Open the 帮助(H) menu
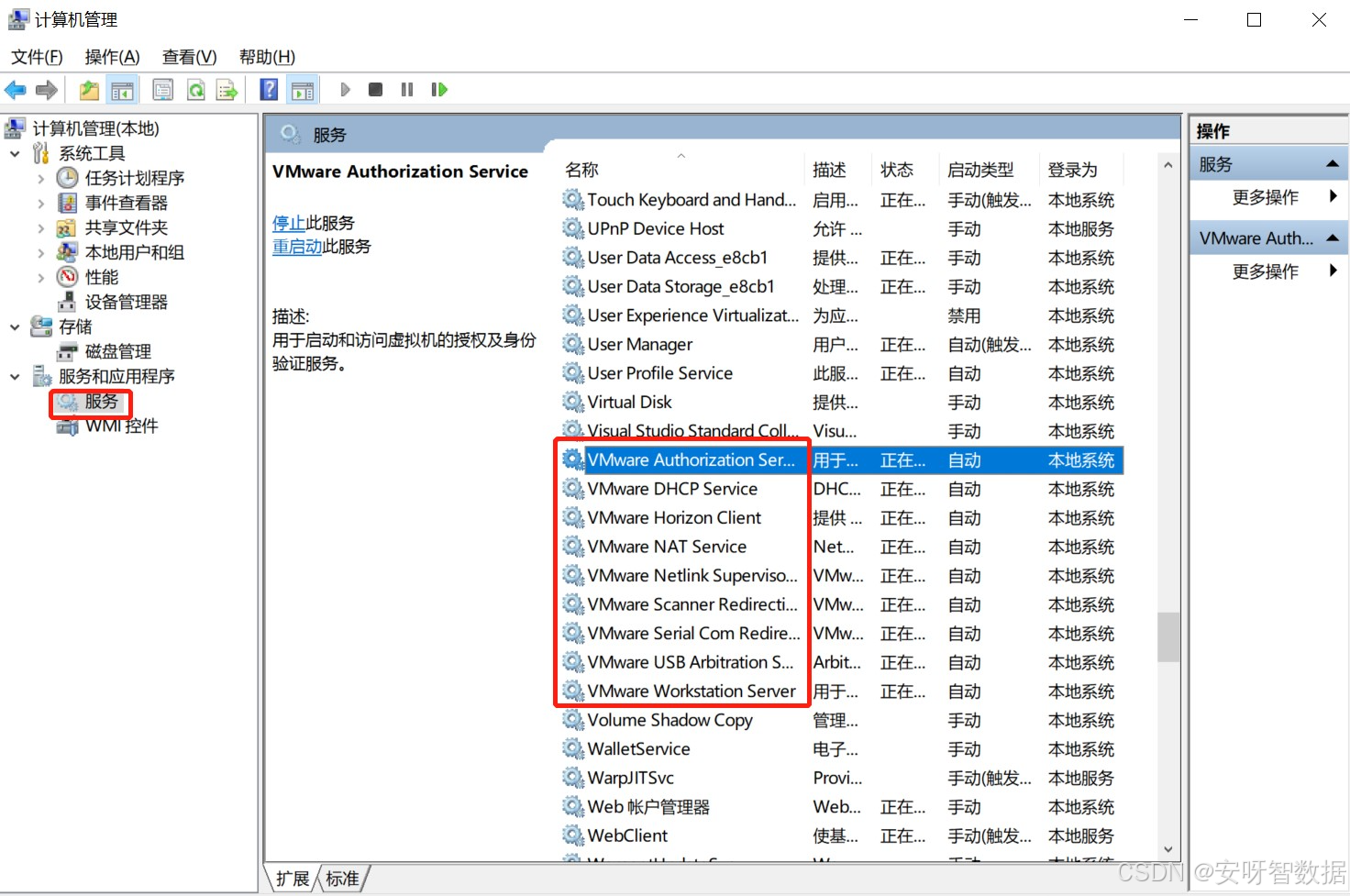The height and width of the screenshot is (896, 1350). 267,57
